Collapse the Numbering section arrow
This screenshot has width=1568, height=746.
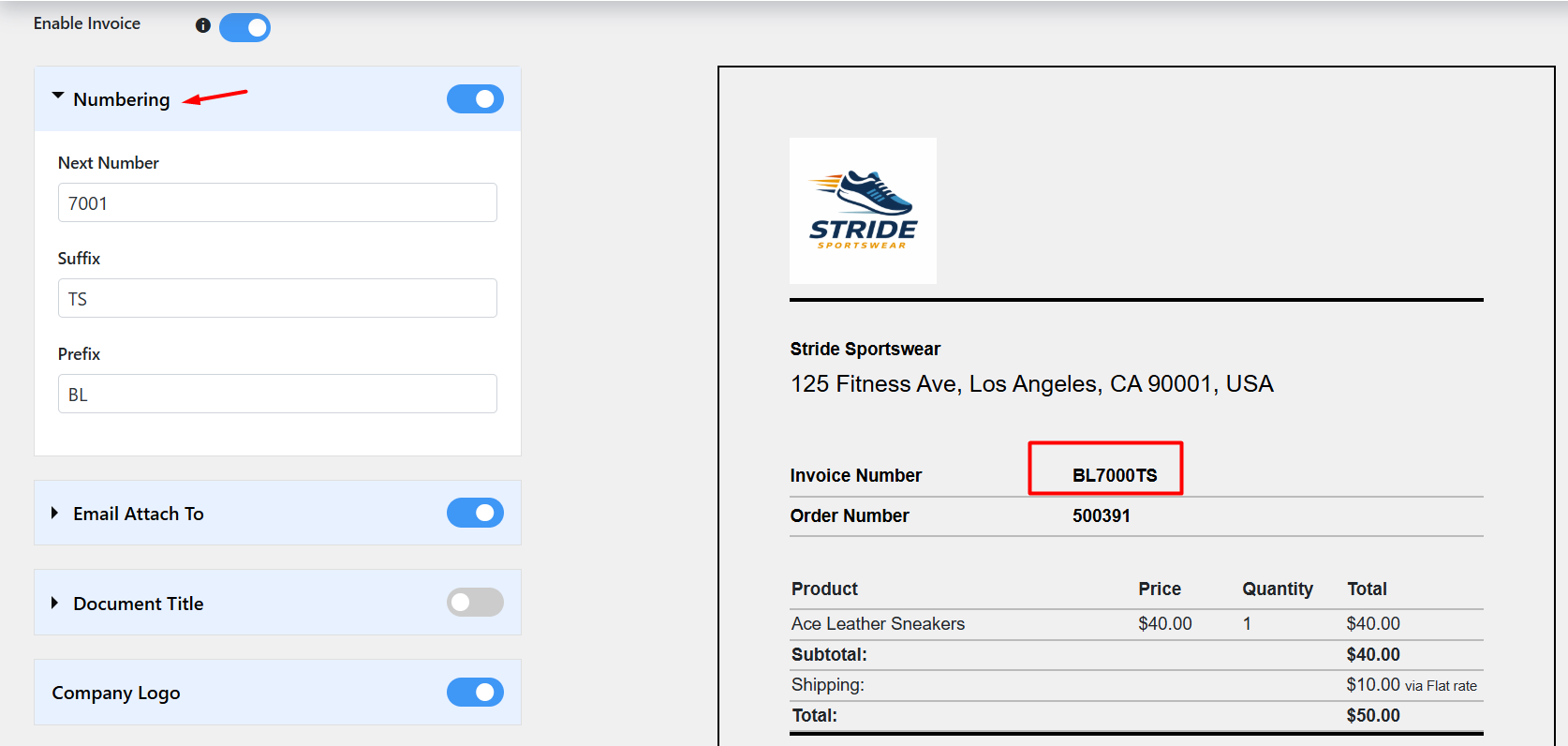(x=58, y=97)
